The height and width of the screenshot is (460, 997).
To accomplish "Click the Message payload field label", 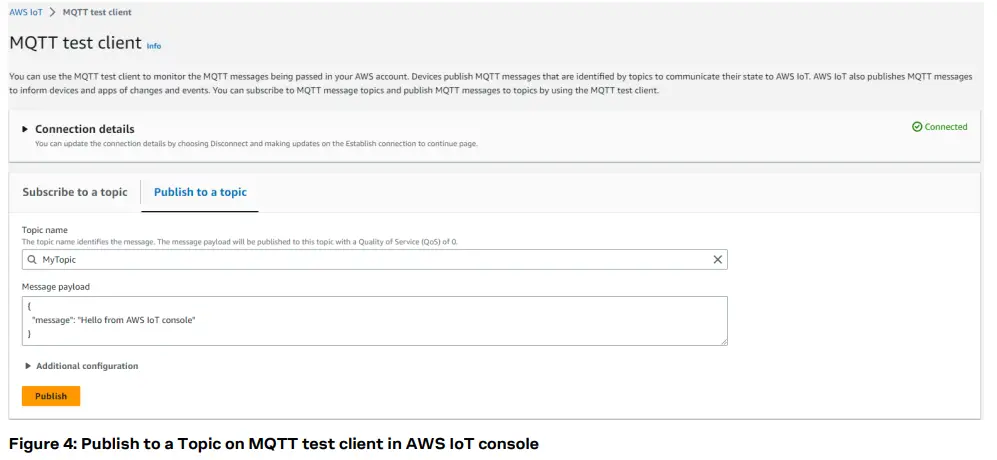I will coord(56,286).
